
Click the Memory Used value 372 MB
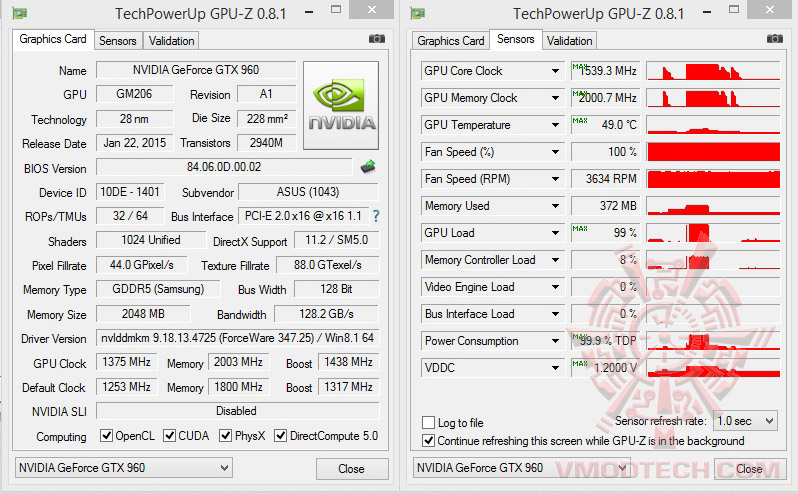click(x=605, y=206)
